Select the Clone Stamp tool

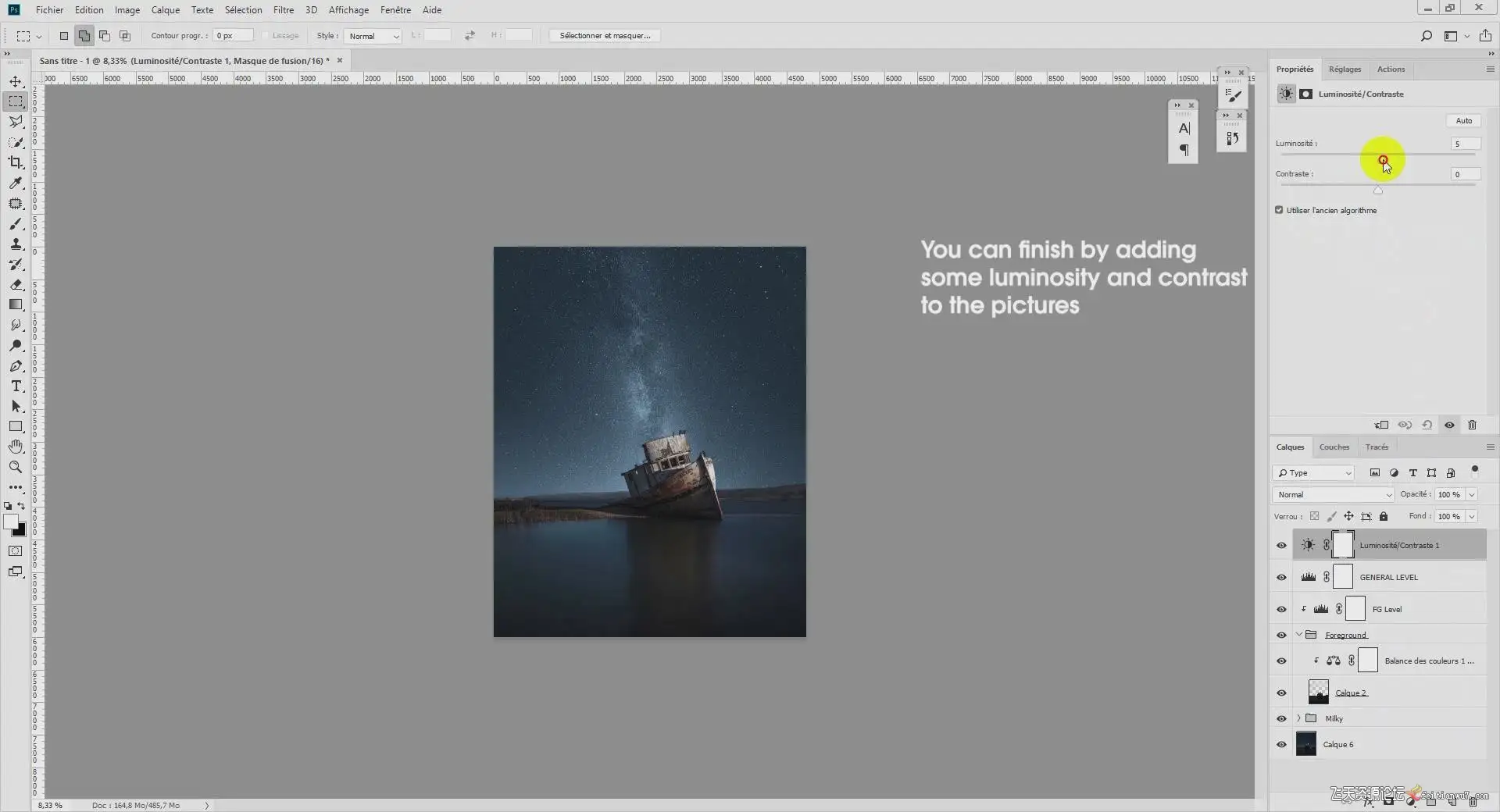(16, 244)
